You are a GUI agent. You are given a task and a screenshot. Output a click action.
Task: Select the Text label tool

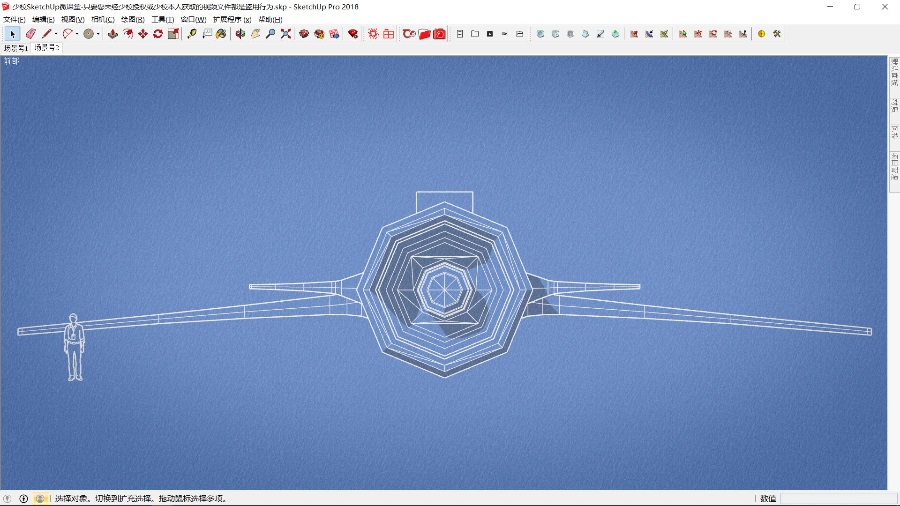coord(207,34)
